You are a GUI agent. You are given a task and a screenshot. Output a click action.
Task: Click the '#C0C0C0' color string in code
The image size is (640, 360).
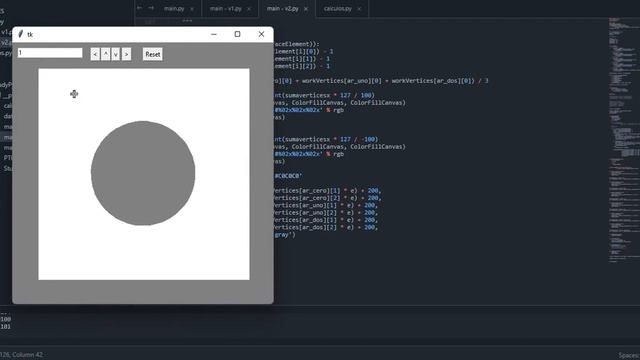(288, 176)
